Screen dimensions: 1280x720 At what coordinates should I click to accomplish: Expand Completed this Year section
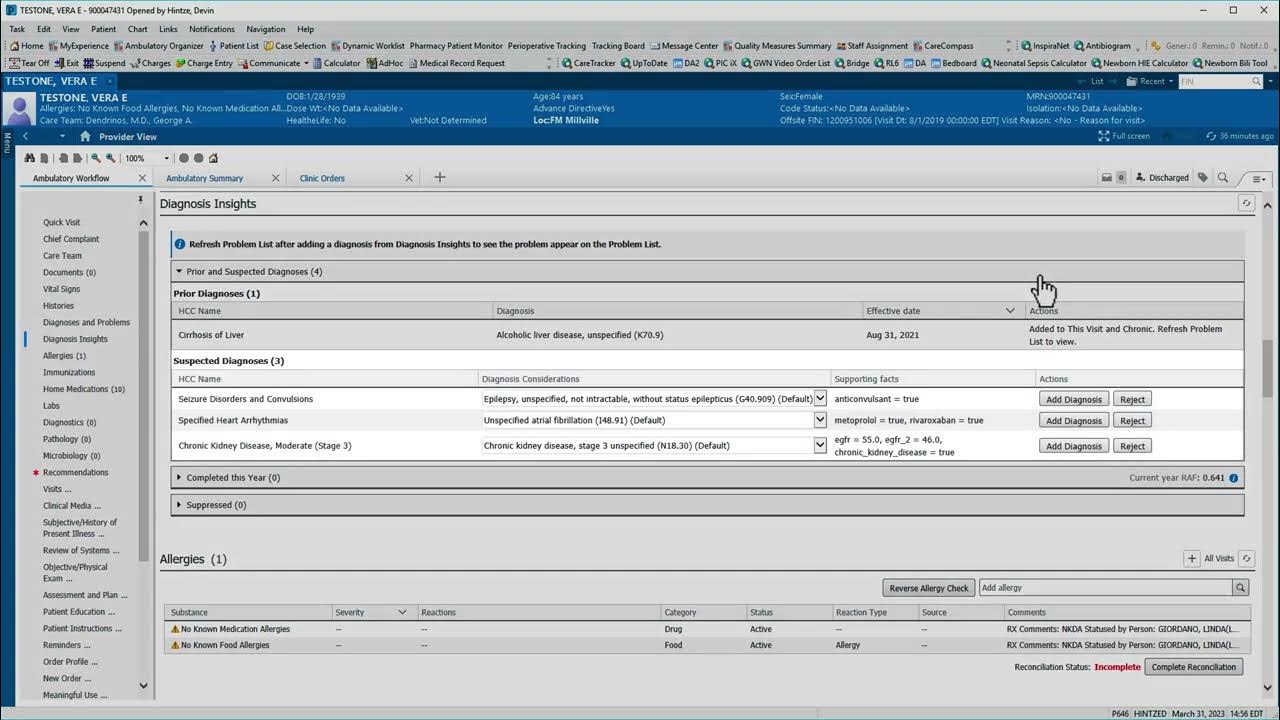(x=179, y=478)
